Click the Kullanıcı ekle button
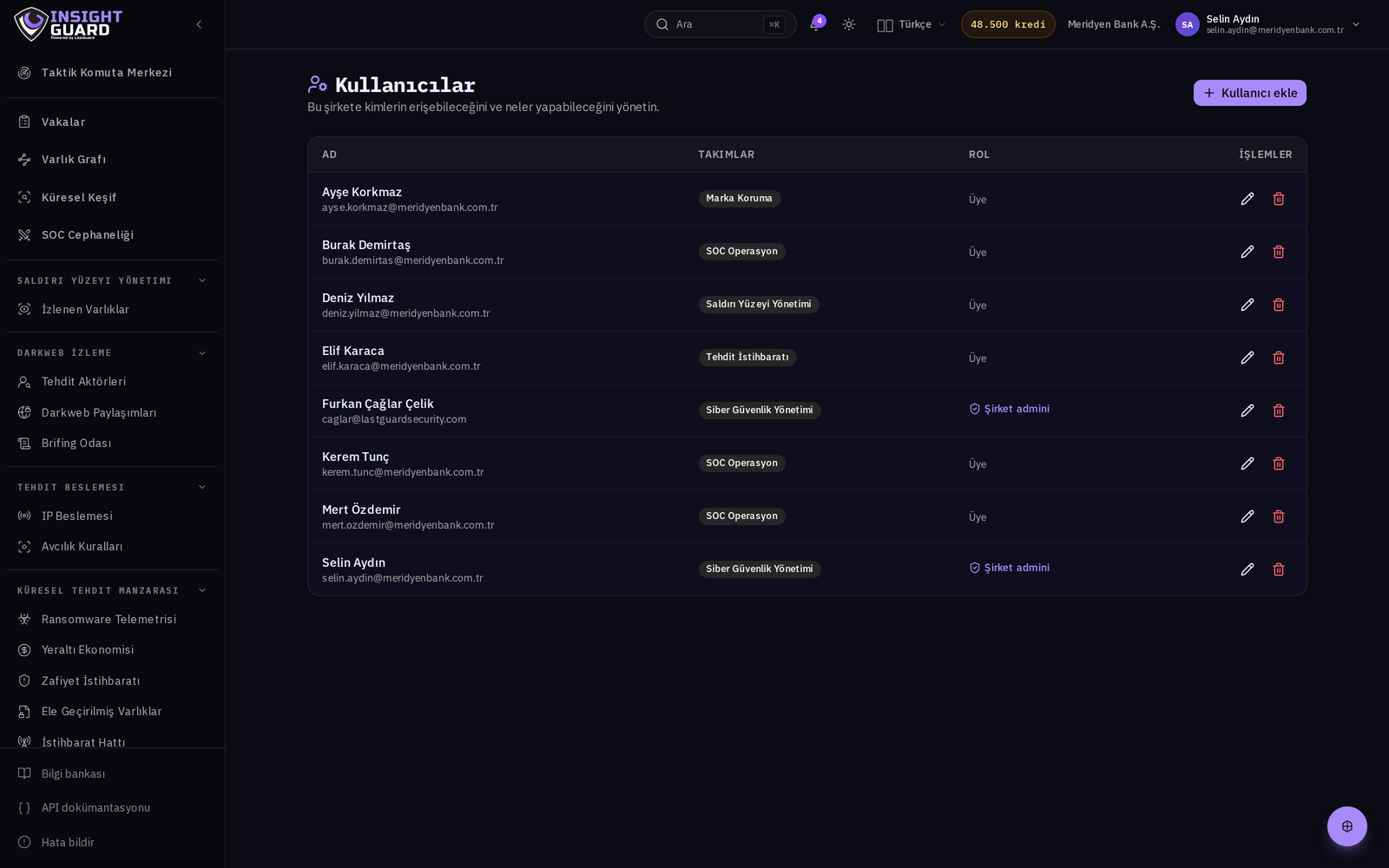 (1249, 93)
